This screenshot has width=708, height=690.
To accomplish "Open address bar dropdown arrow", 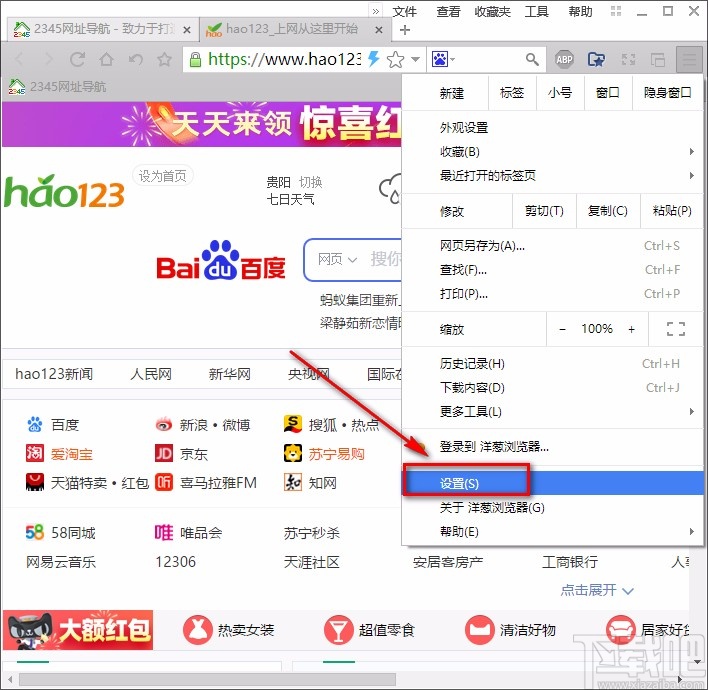I will coord(416,59).
